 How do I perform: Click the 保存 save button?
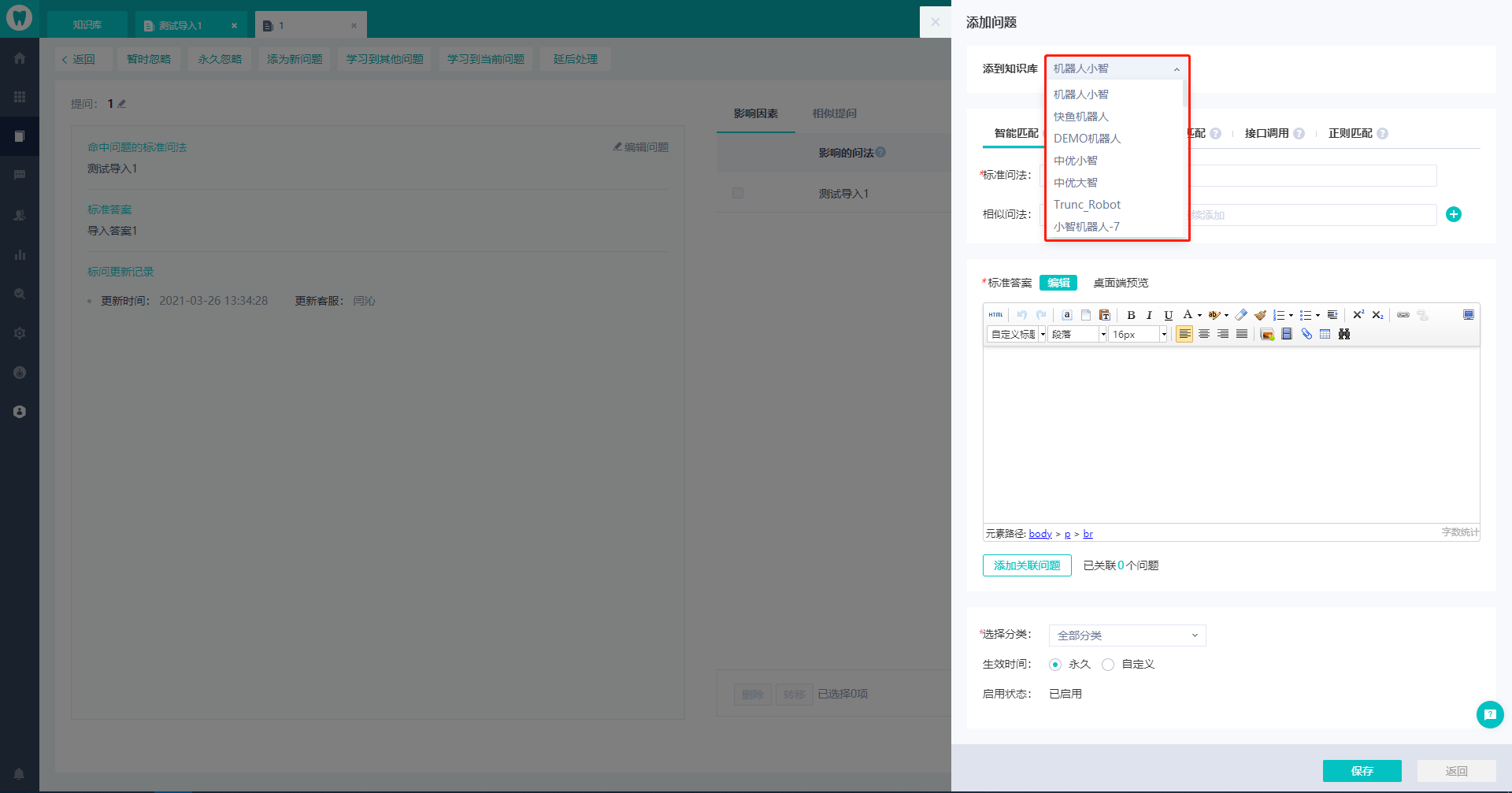point(1362,771)
